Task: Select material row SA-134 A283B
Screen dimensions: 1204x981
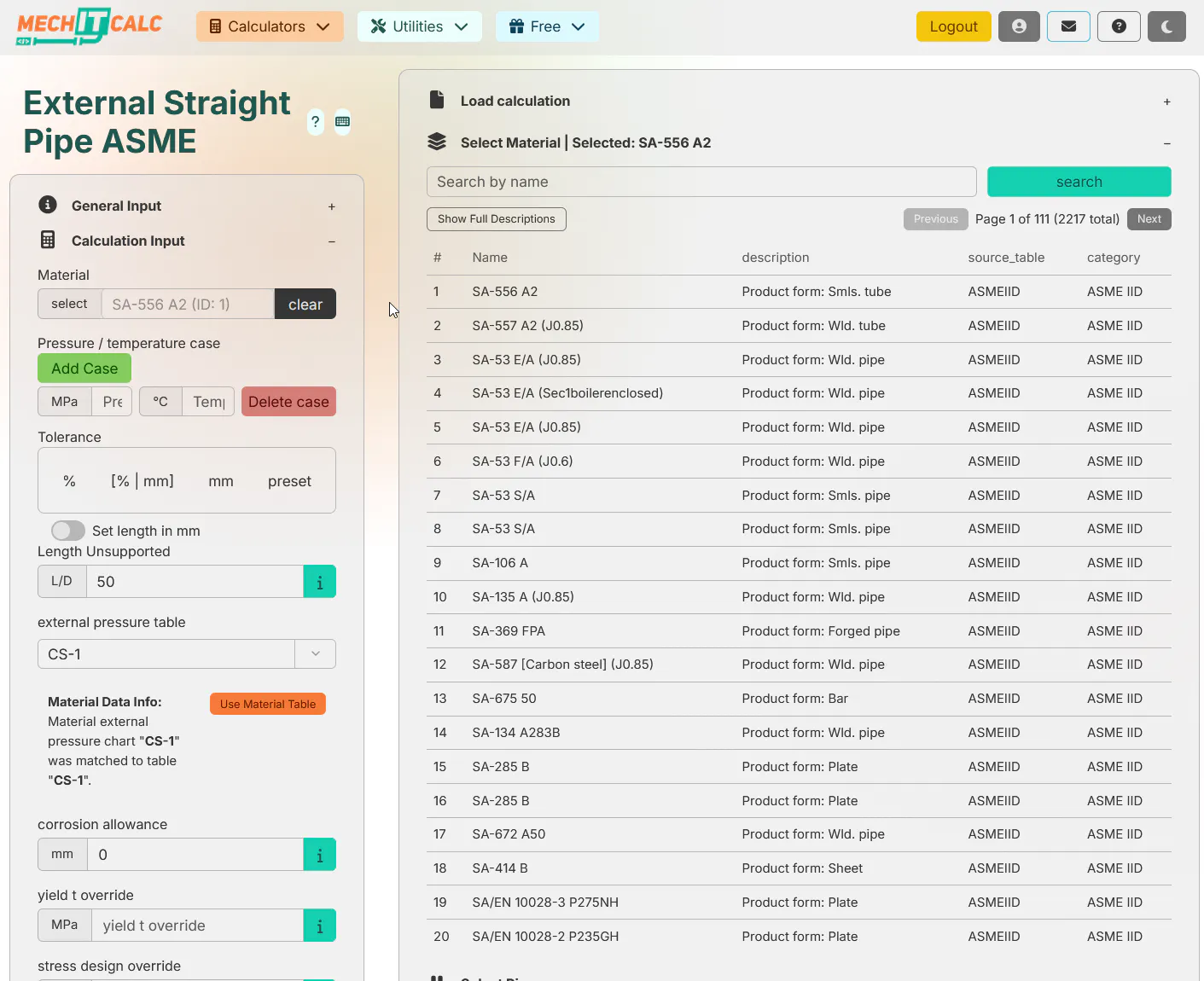Action: click(799, 733)
